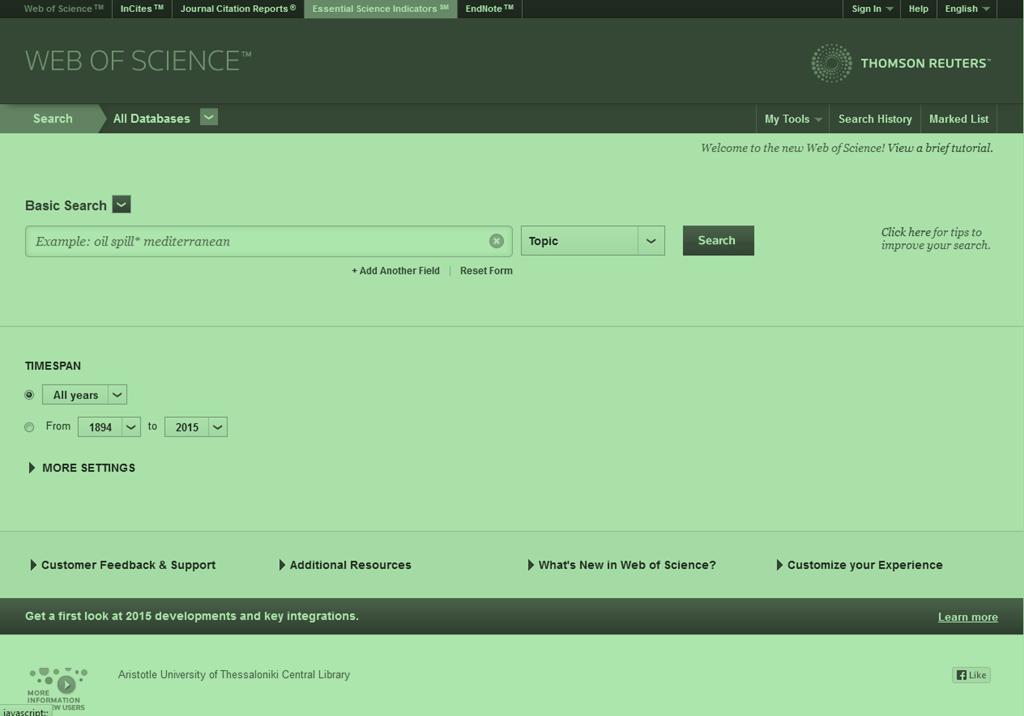
Task: Click the Web of Science logo
Action: click(138, 61)
